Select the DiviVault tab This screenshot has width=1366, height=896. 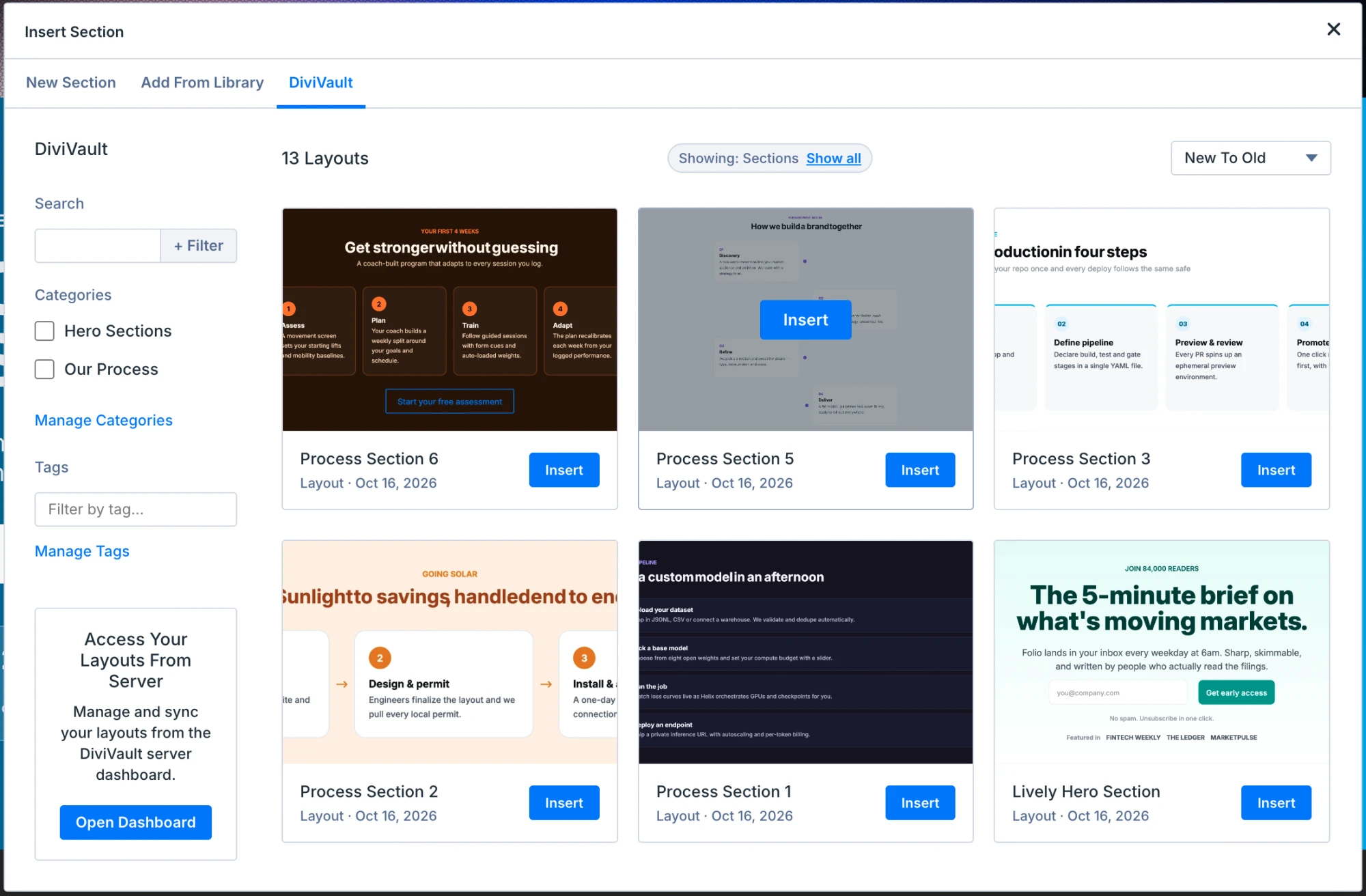(321, 83)
